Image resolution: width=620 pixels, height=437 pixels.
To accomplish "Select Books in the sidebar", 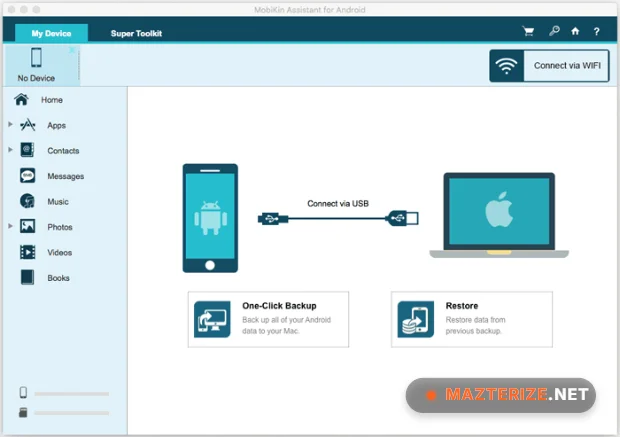I will [x=58, y=278].
